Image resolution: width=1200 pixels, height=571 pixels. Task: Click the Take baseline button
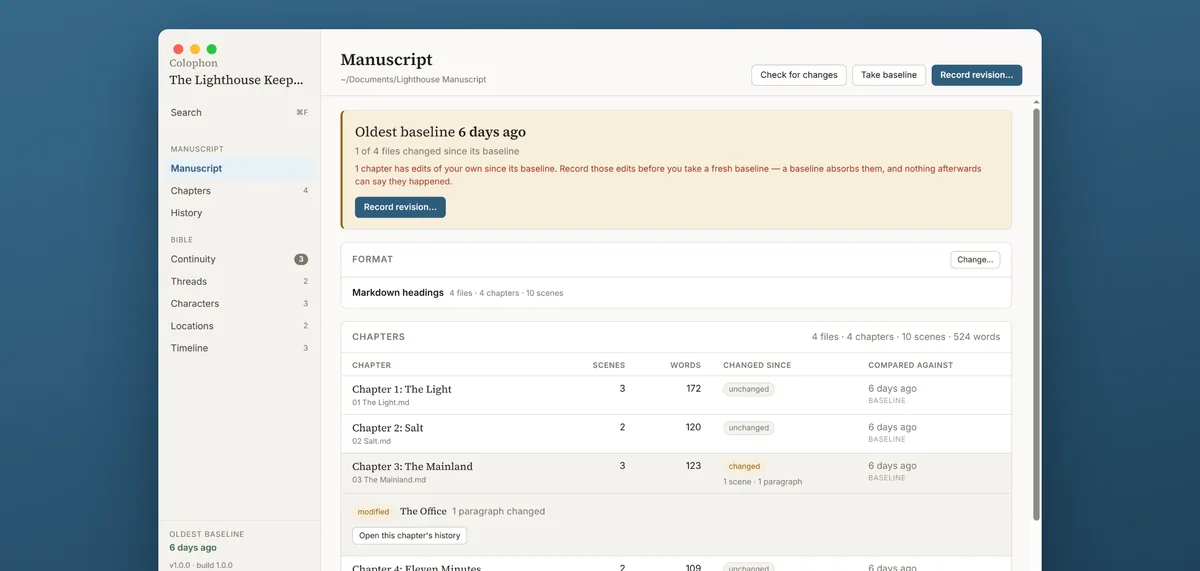(x=889, y=75)
